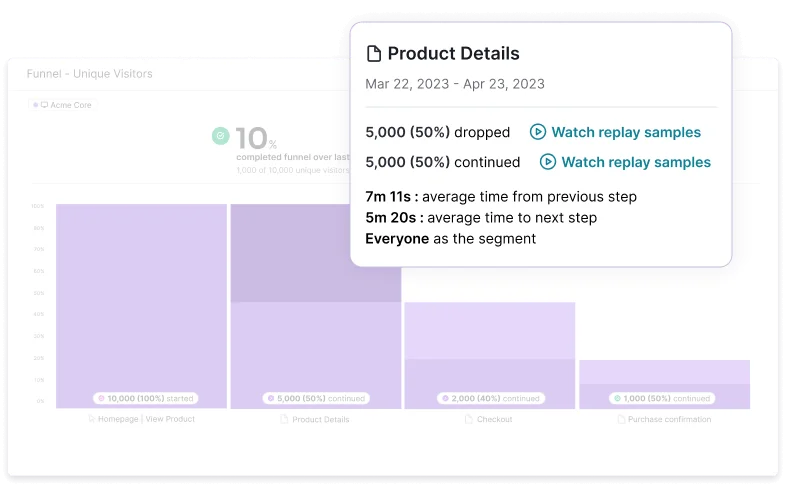
Task: Click the play icon in the dropped row
Action: [x=538, y=132]
